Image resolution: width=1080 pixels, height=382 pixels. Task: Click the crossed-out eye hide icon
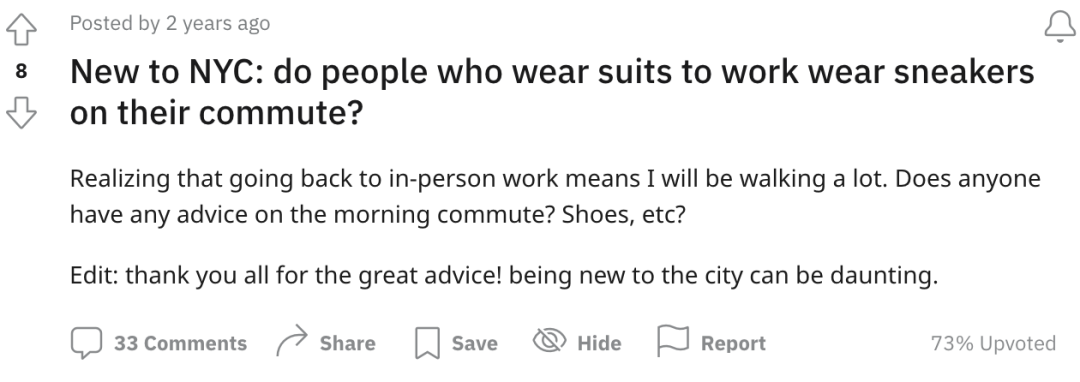tap(550, 341)
